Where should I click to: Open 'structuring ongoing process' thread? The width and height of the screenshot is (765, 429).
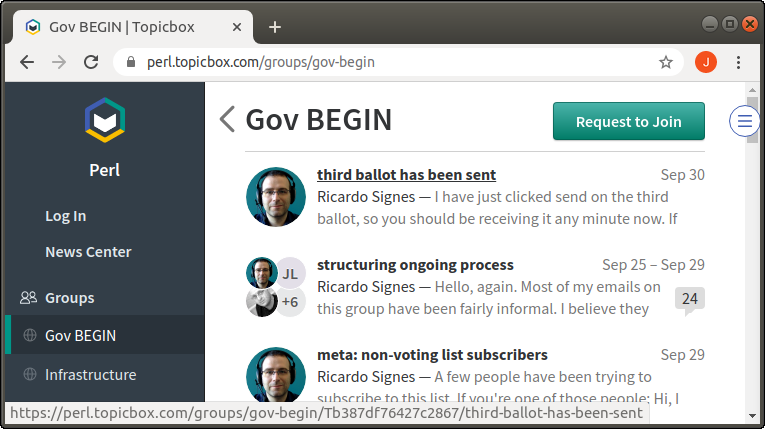(415, 265)
